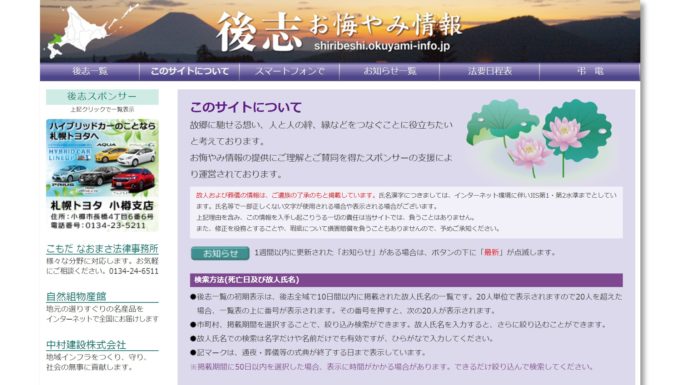The image size is (680, 385).
Task: Open the 弔電 menu tab
Action: (590, 72)
